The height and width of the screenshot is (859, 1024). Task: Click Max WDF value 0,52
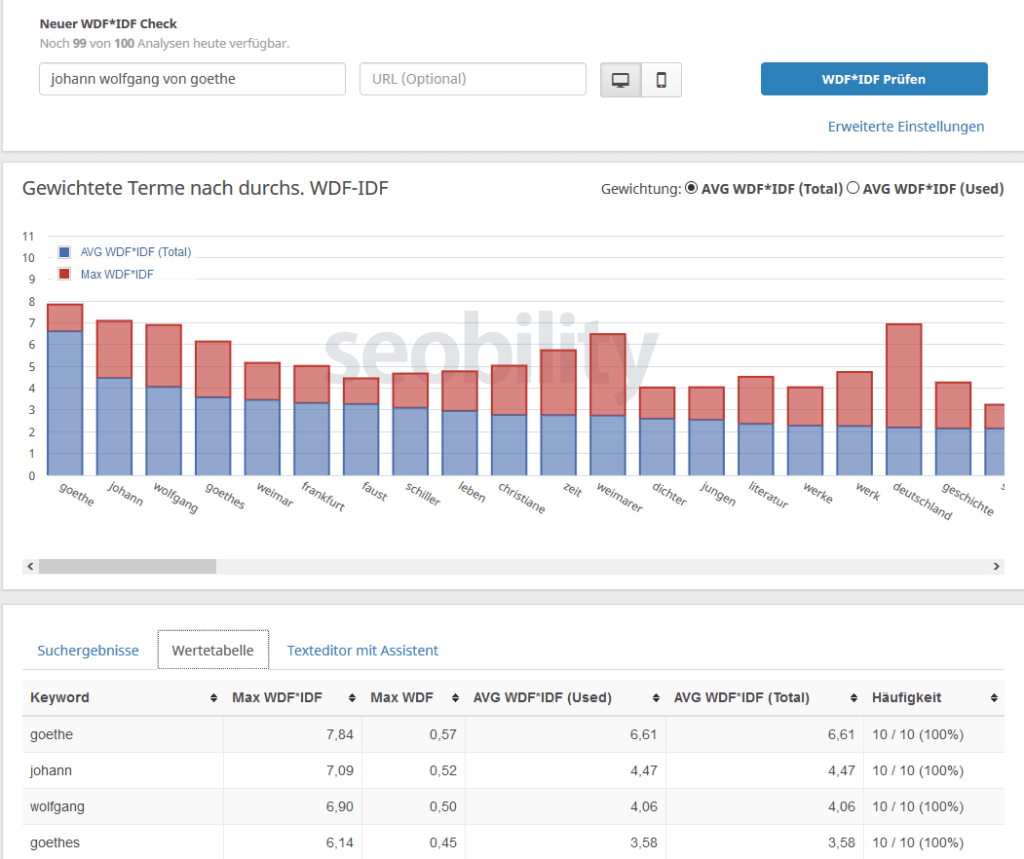443,771
